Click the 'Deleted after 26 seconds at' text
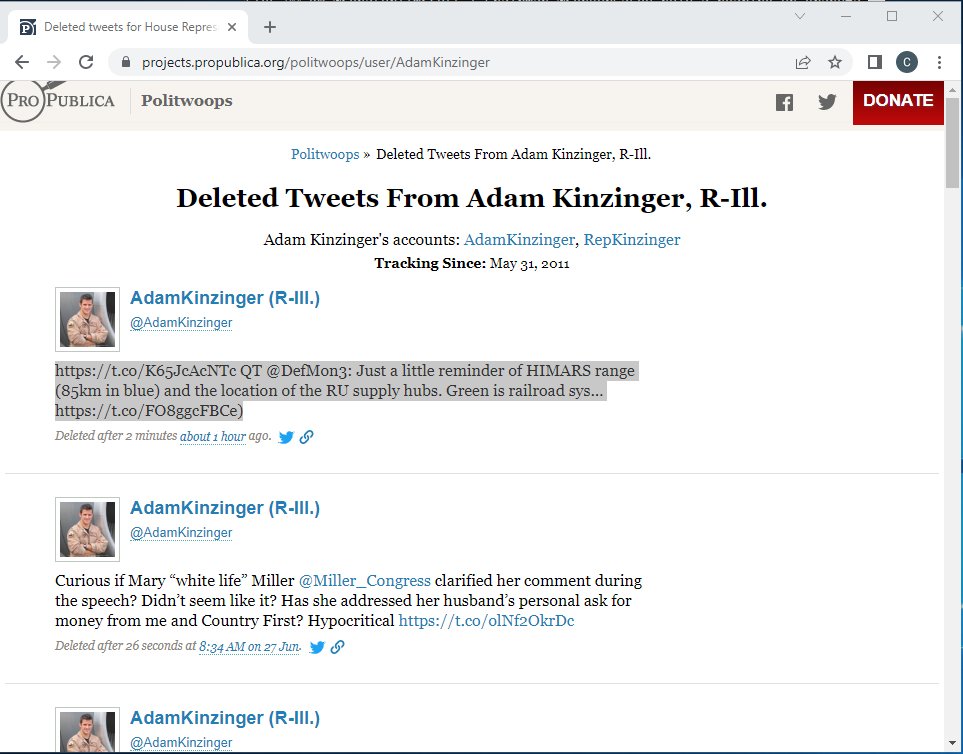 pyautogui.click(x=125, y=646)
